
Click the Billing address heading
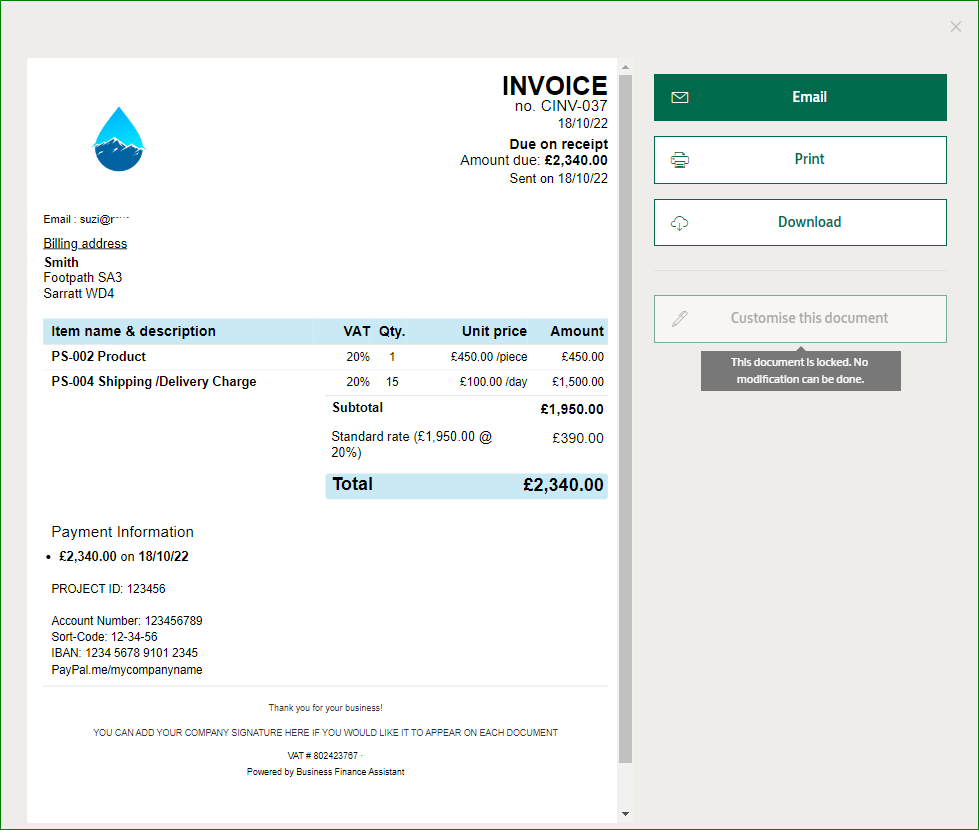tap(85, 244)
